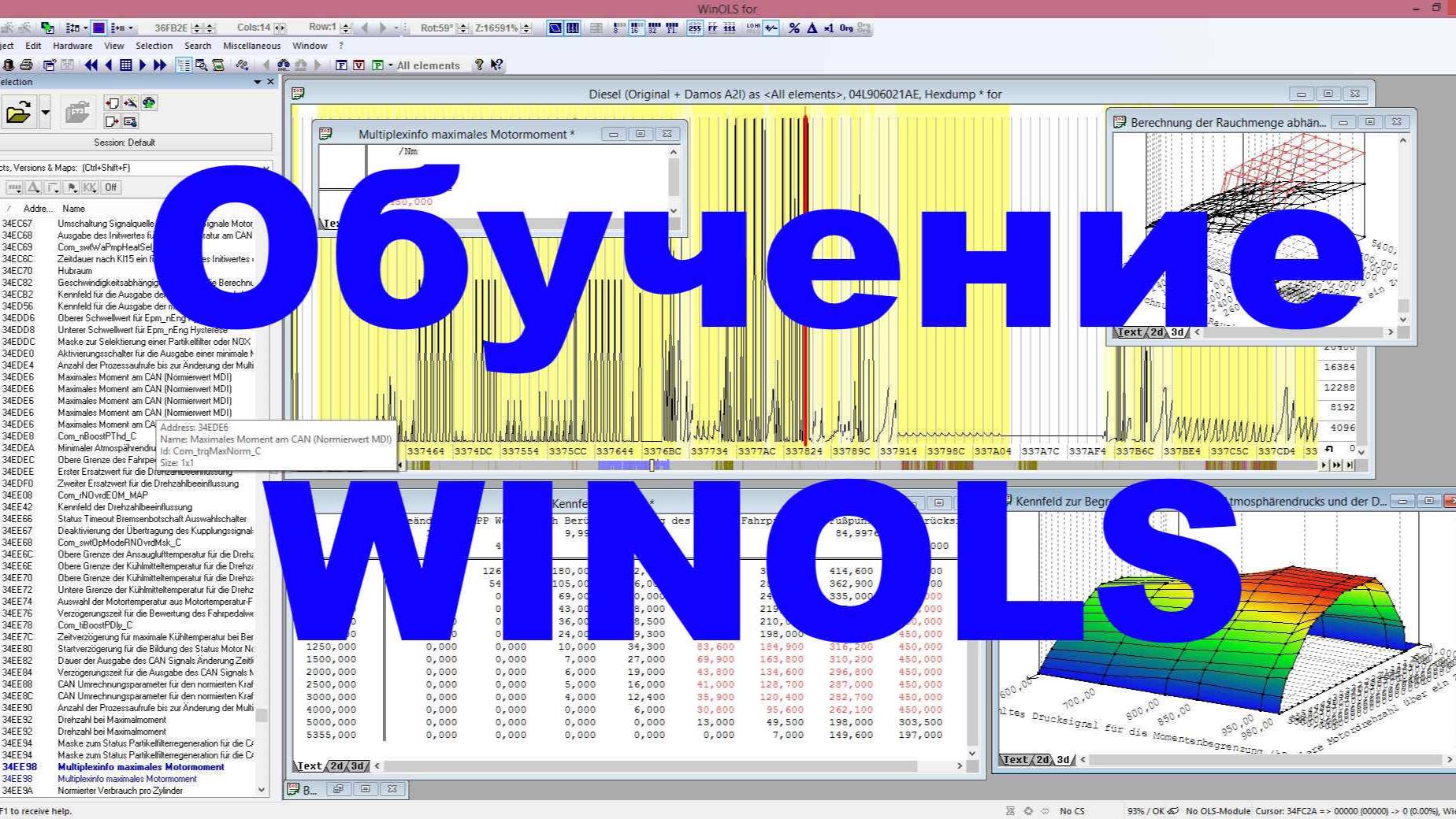The image size is (1456, 819).
Task: Click the hexdump overview position slider marker
Action: tap(652, 465)
